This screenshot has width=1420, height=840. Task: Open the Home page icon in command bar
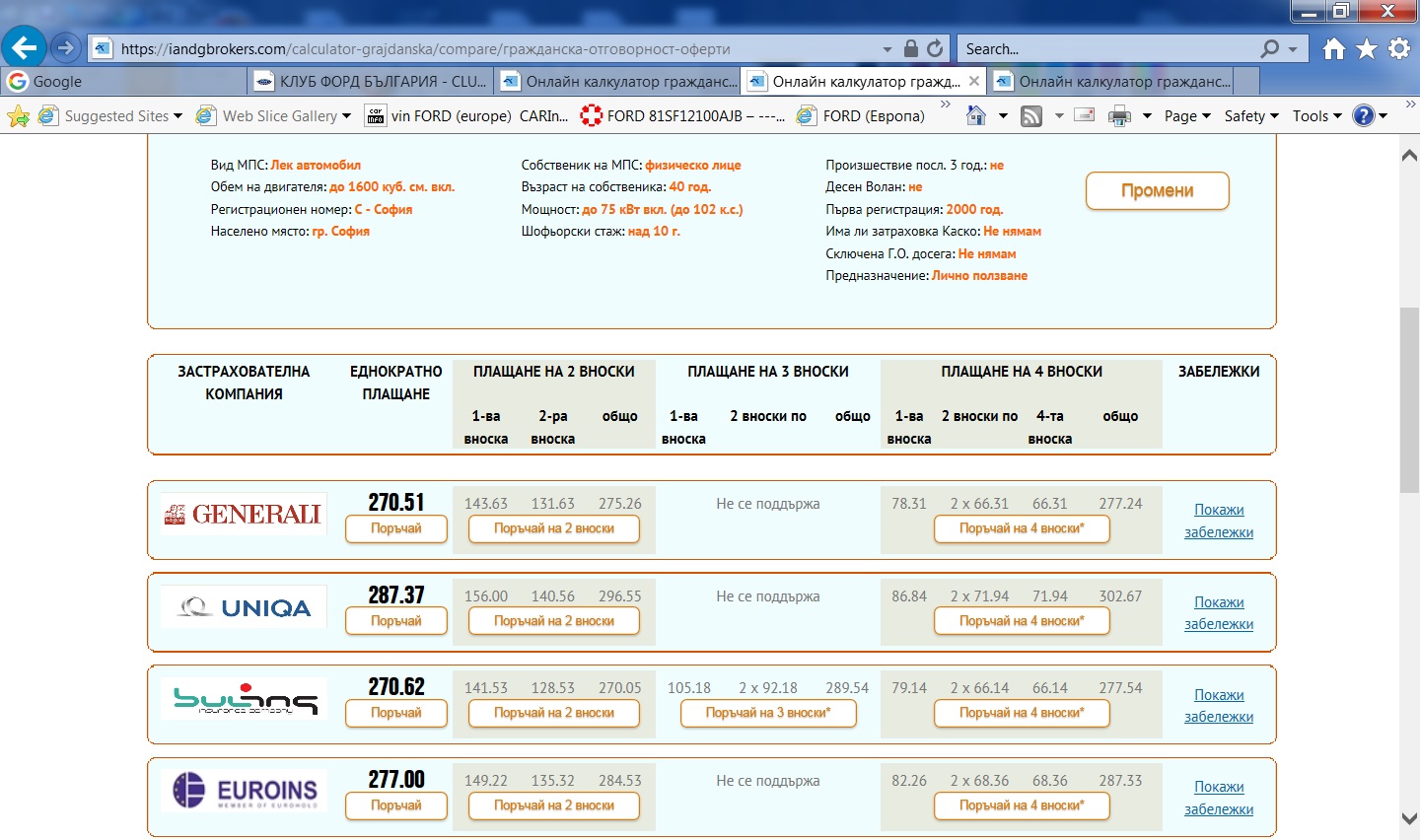pyautogui.click(x=976, y=116)
